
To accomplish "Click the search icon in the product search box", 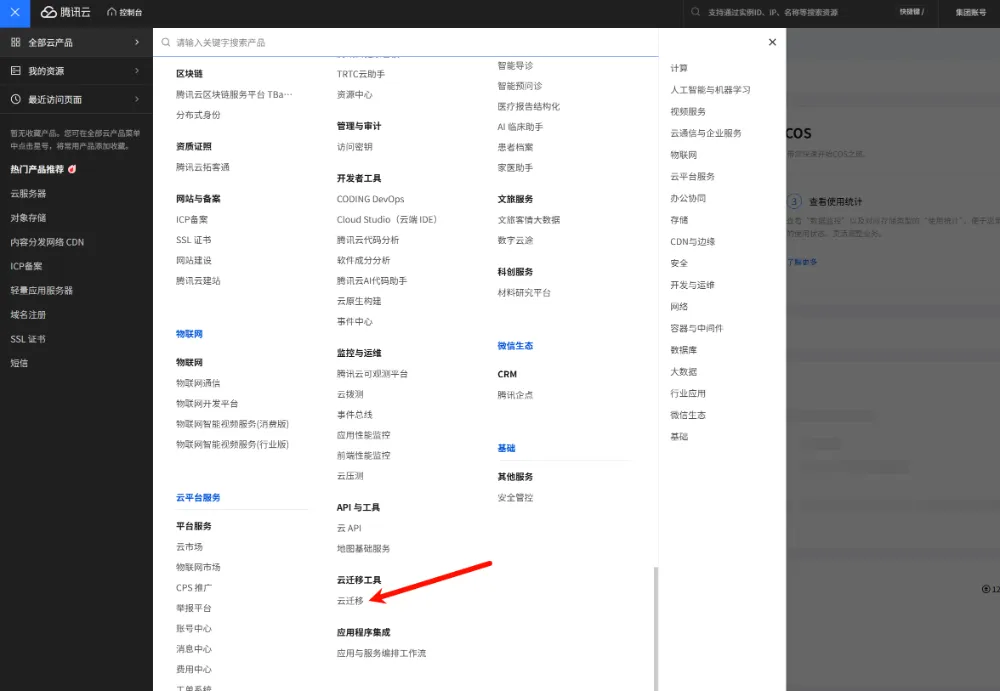I will pyautogui.click(x=166, y=42).
